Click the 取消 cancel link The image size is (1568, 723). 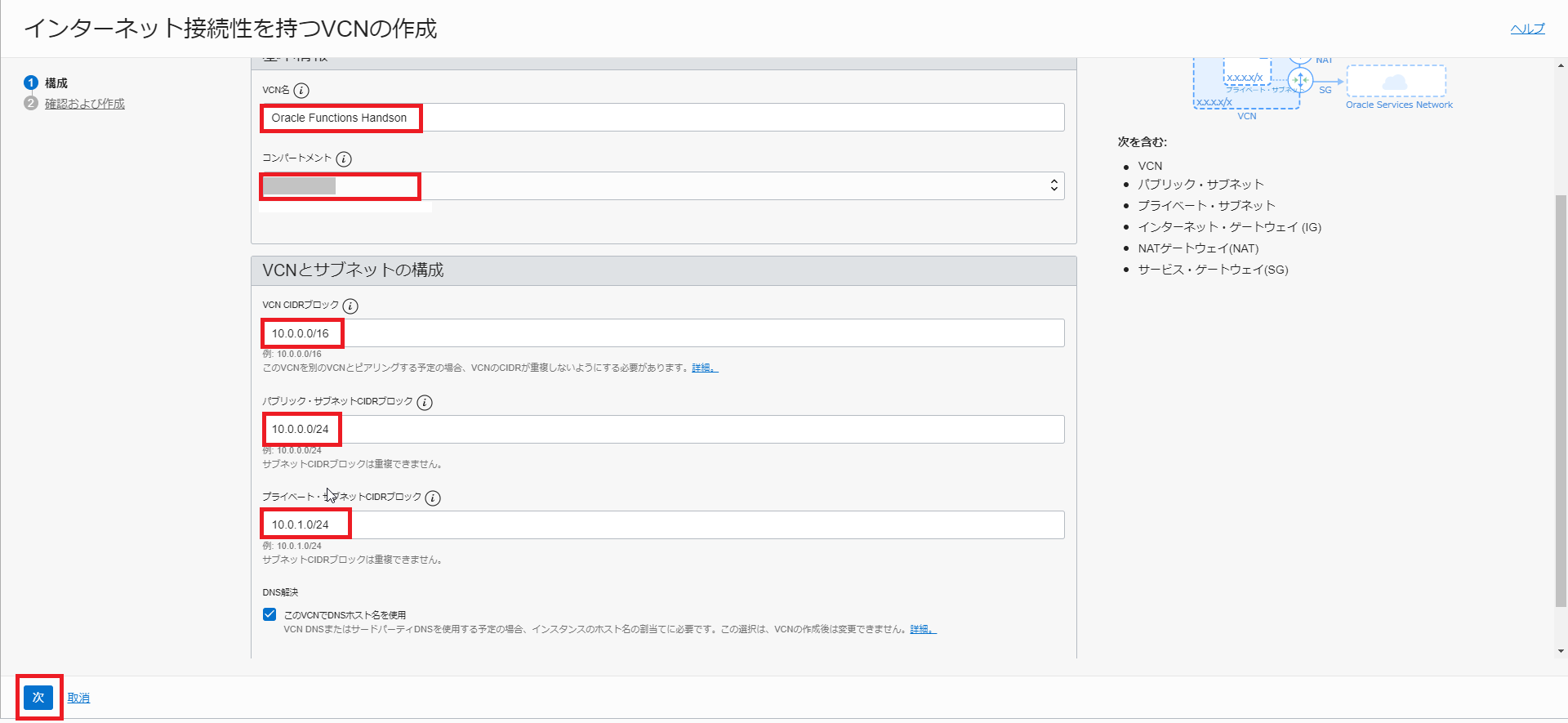[x=78, y=698]
